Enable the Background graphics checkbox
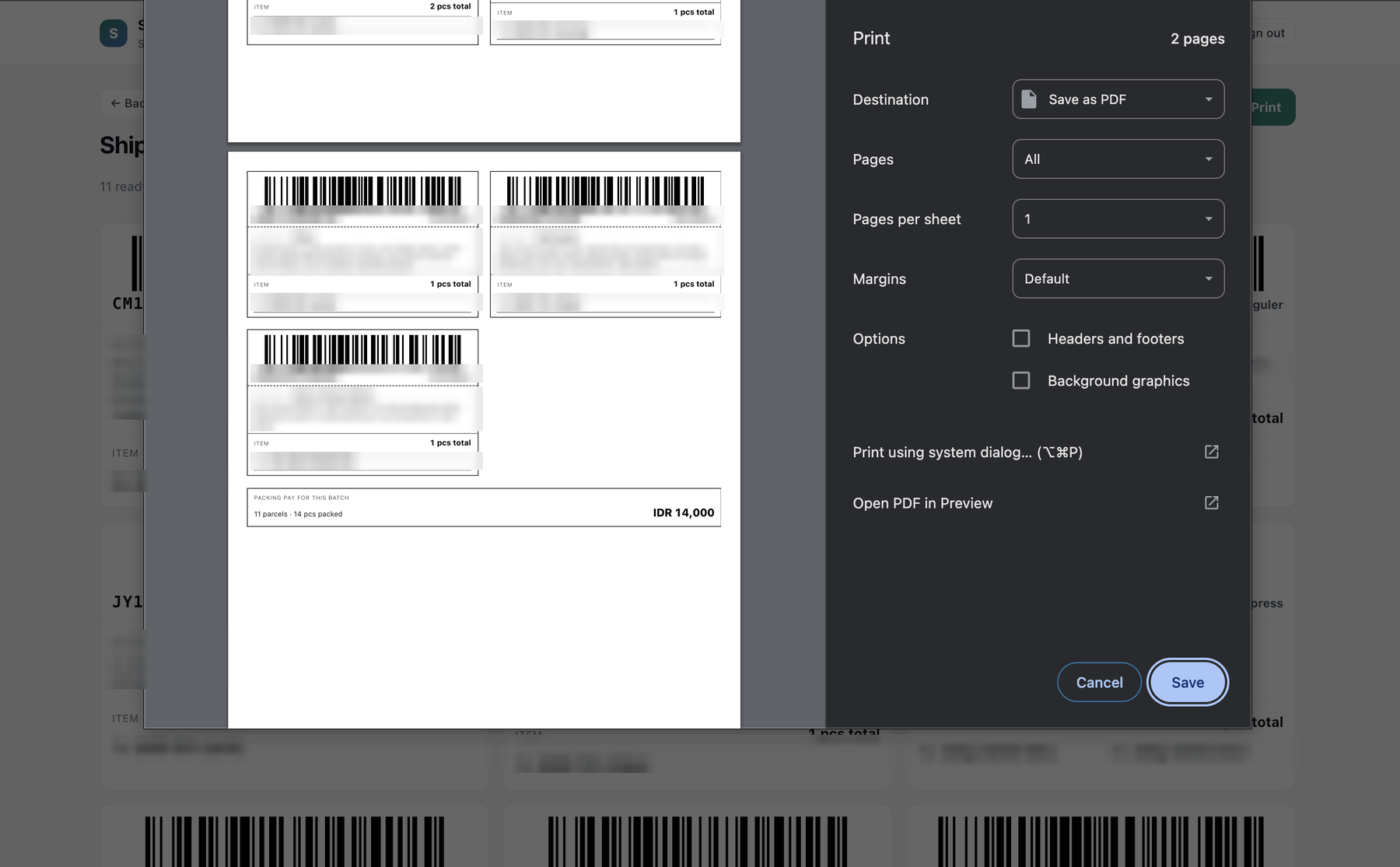 coord(1020,380)
